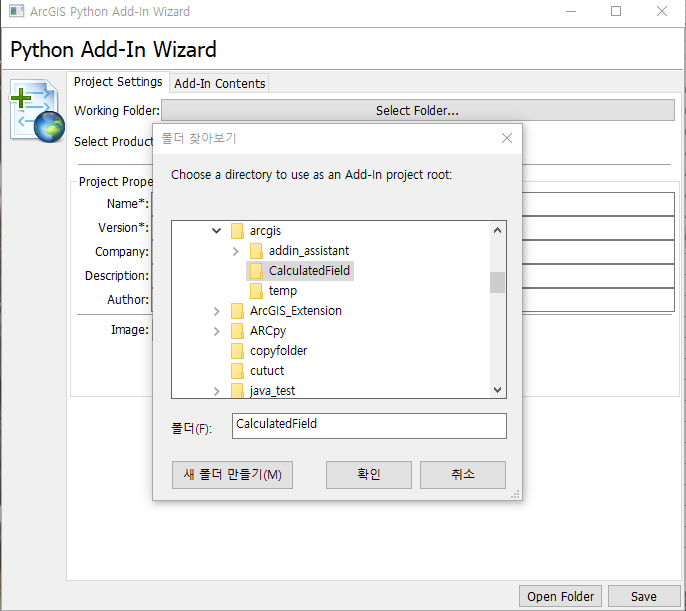Click the Add-In Wizard globe logo
Image resolution: width=686 pixels, height=611 pixels.
(x=37, y=111)
